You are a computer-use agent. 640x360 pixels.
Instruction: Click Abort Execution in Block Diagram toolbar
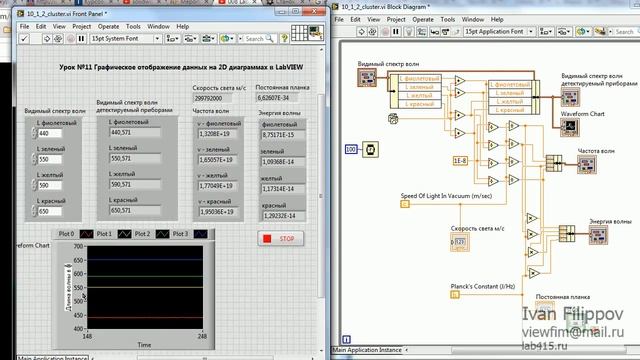click(x=385, y=31)
